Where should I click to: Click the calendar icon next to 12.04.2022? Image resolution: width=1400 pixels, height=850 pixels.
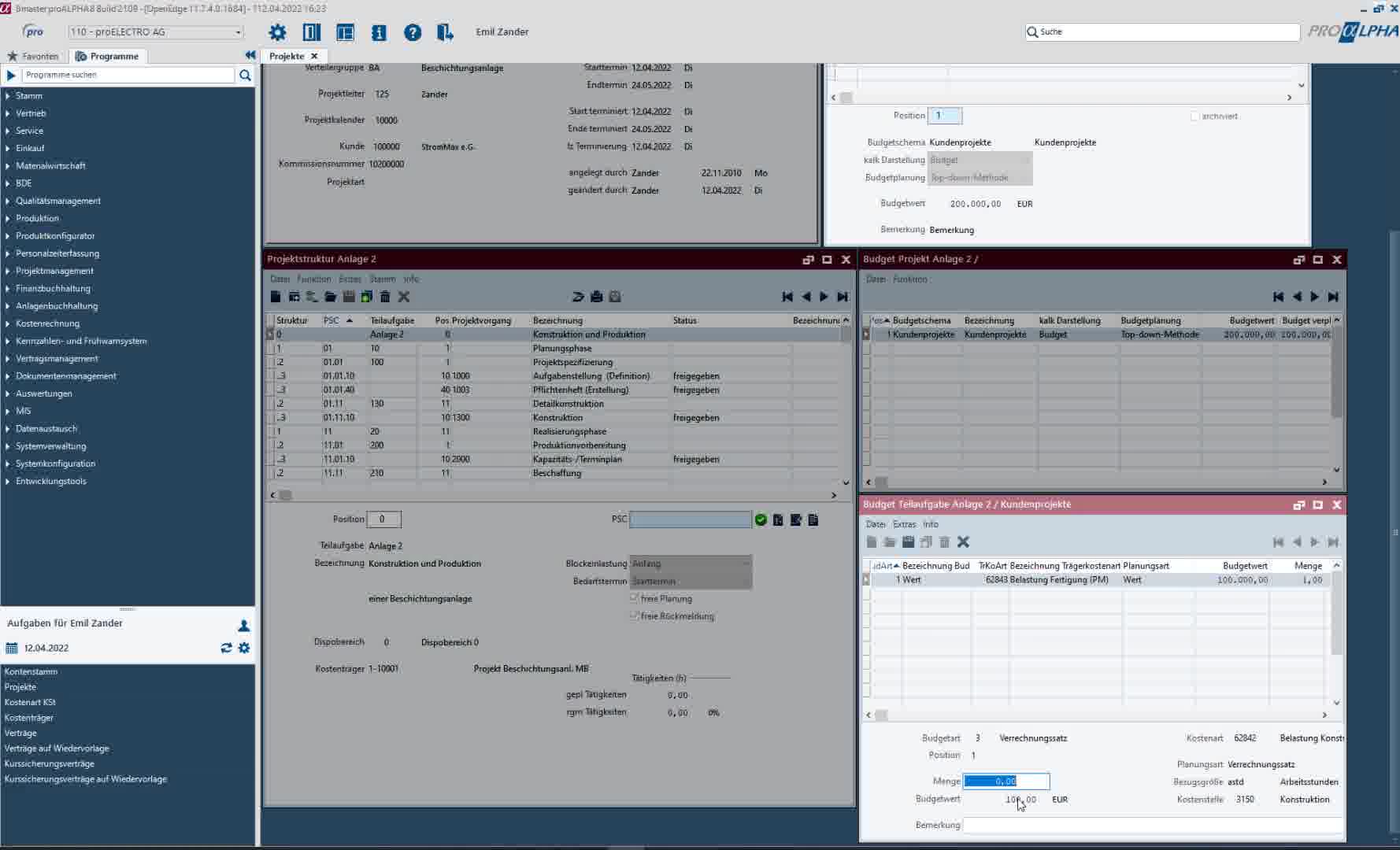click(x=12, y=648)
